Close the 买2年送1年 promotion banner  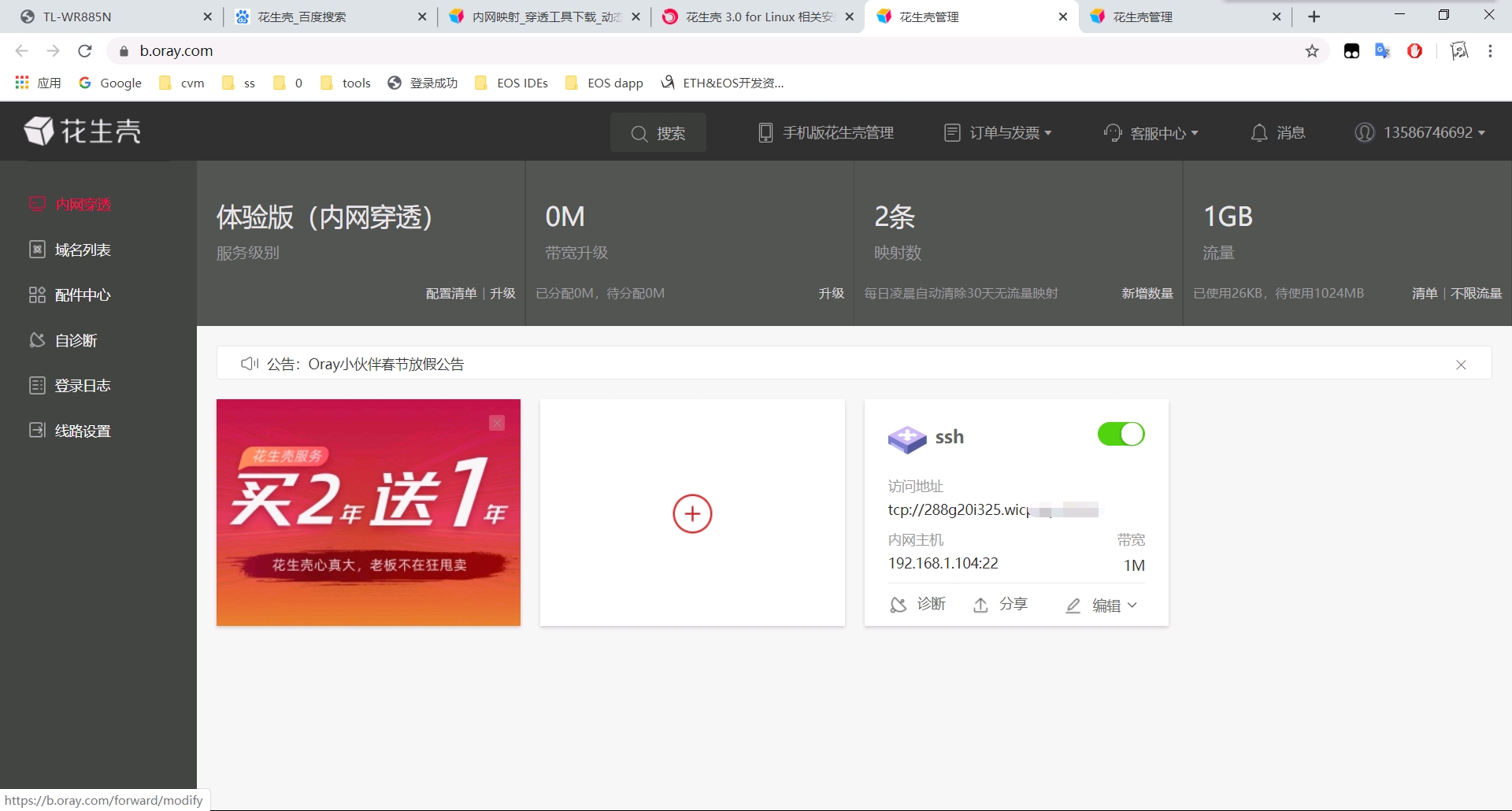point(497,423)
